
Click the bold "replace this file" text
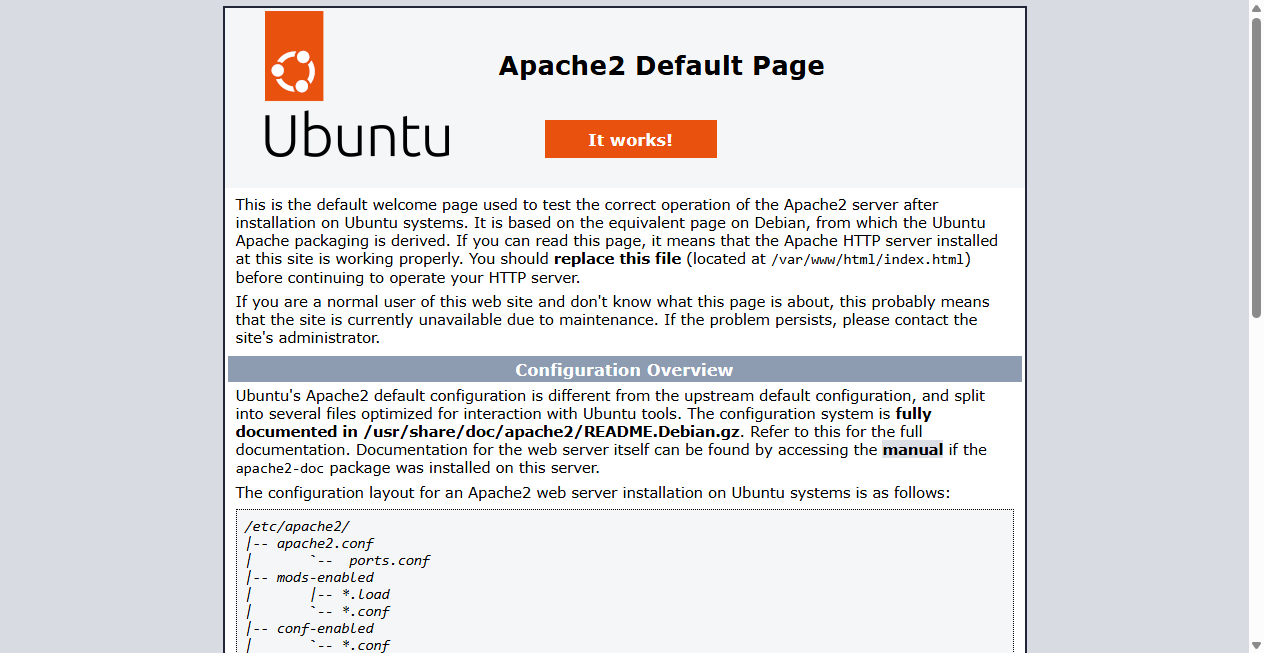(617, 259)
